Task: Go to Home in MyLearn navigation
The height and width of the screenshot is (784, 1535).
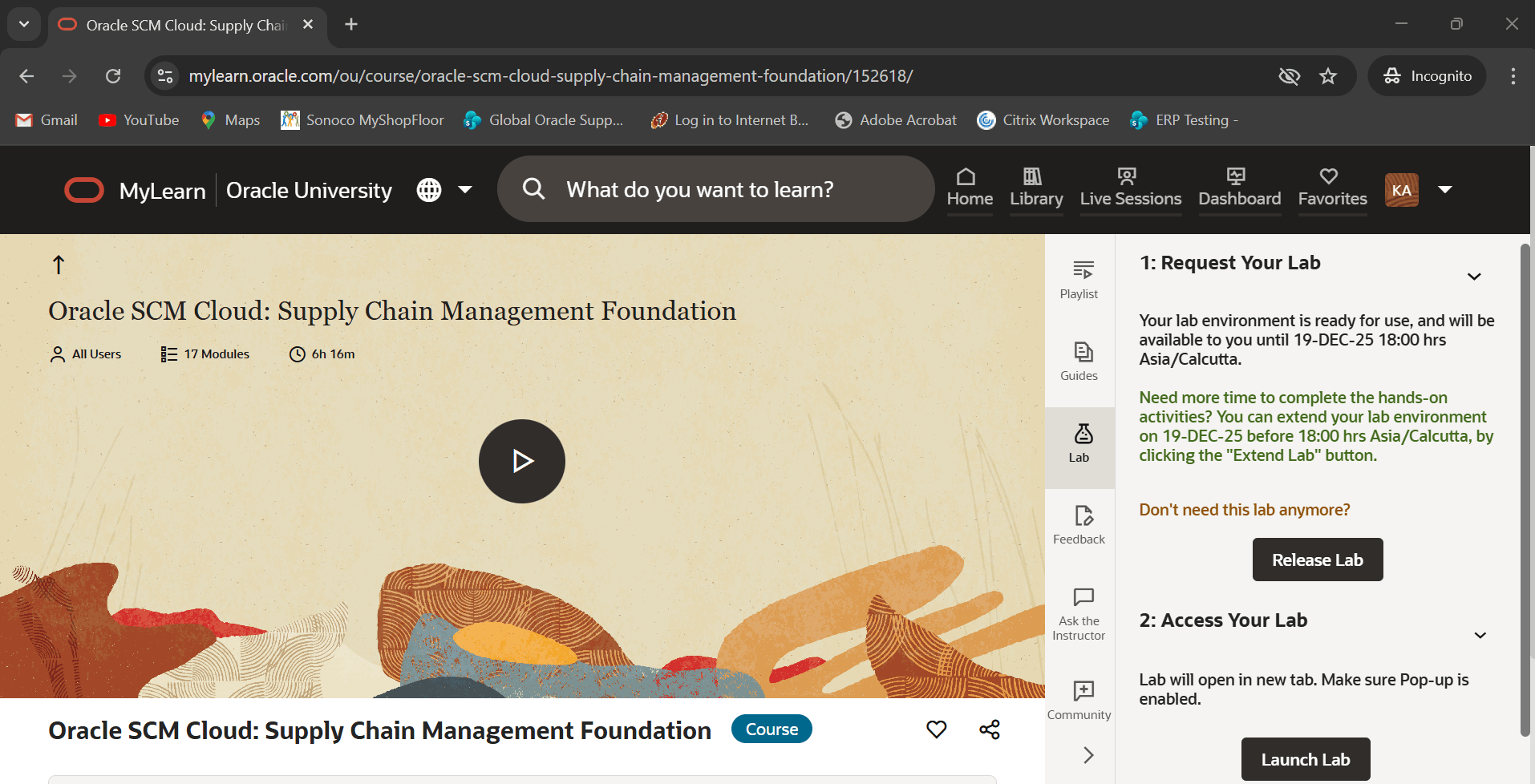Action: [x=970, y=188]
